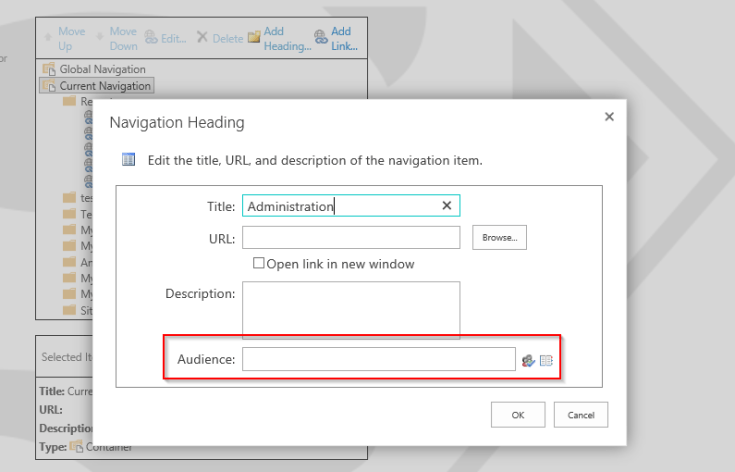Click the Edit toolbar icon

151,38
